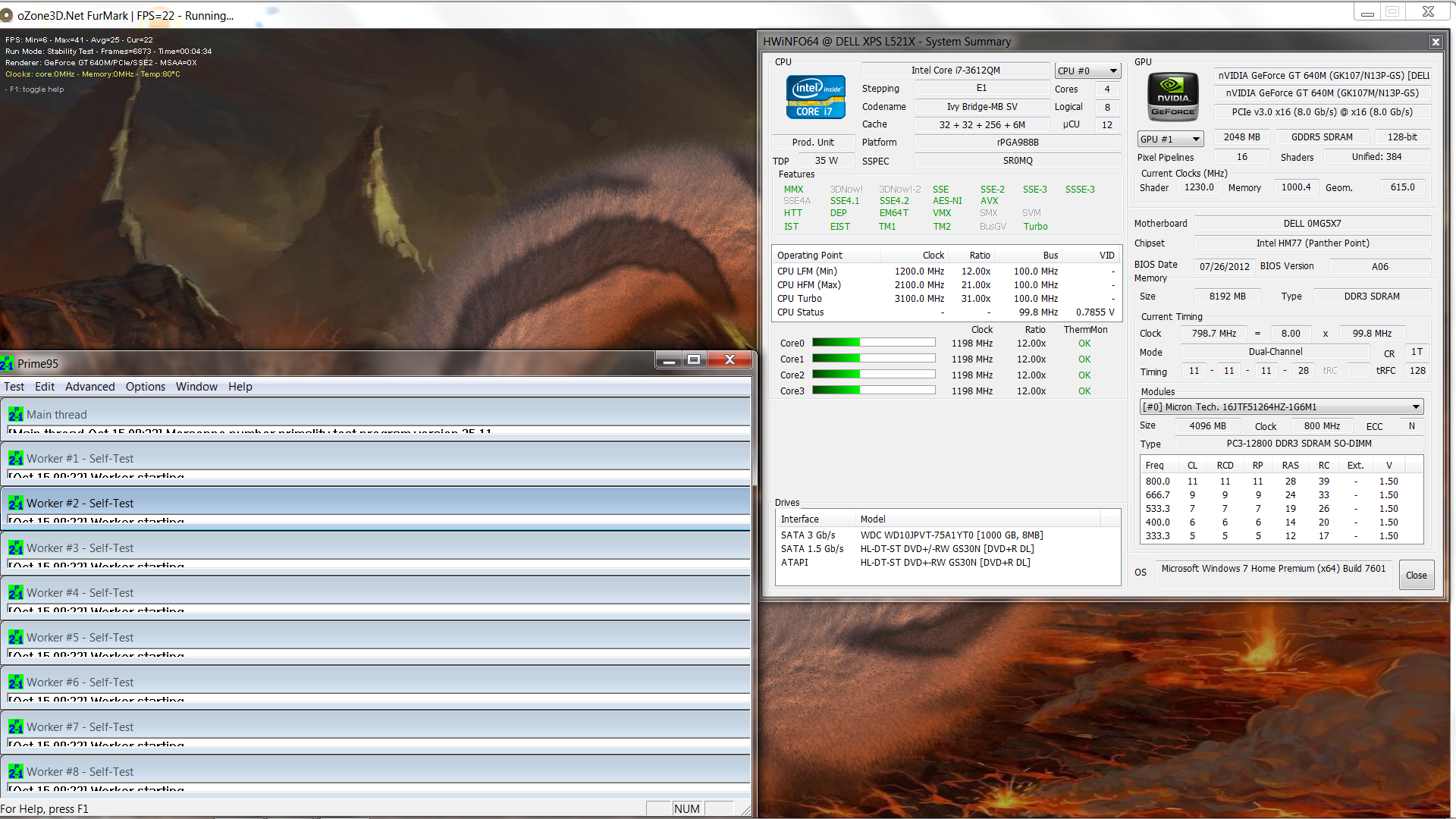Click the Core0 usage bar

coord(874,343)
